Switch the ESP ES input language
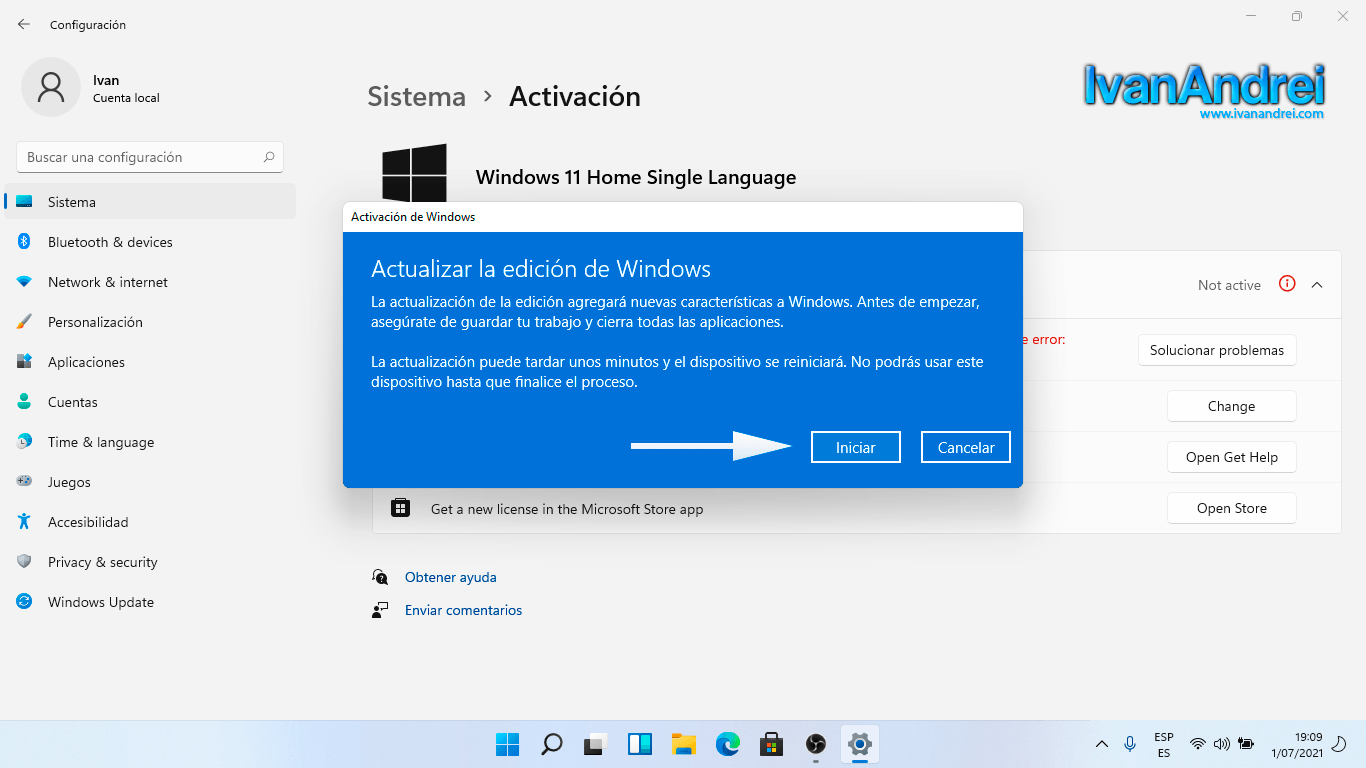The image size is (1366, 768). pyautogui.click(x=1164, y=744)
